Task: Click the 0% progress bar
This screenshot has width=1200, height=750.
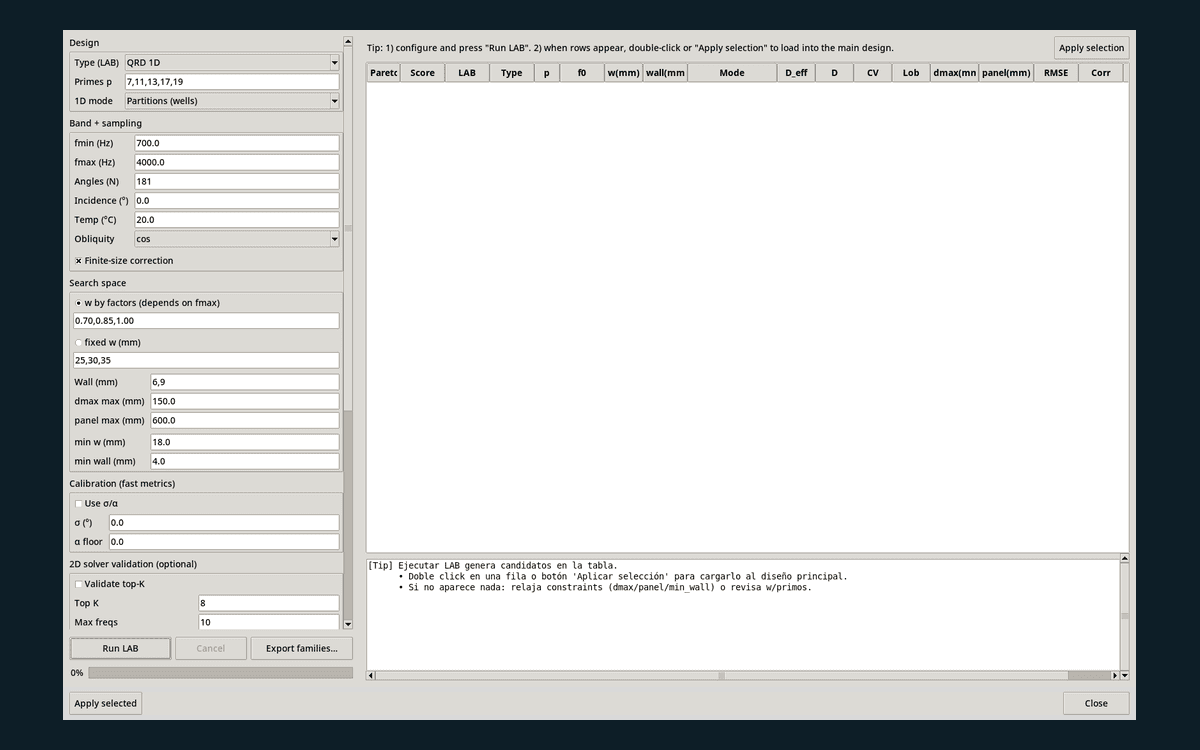Action: tap(220, 673)
